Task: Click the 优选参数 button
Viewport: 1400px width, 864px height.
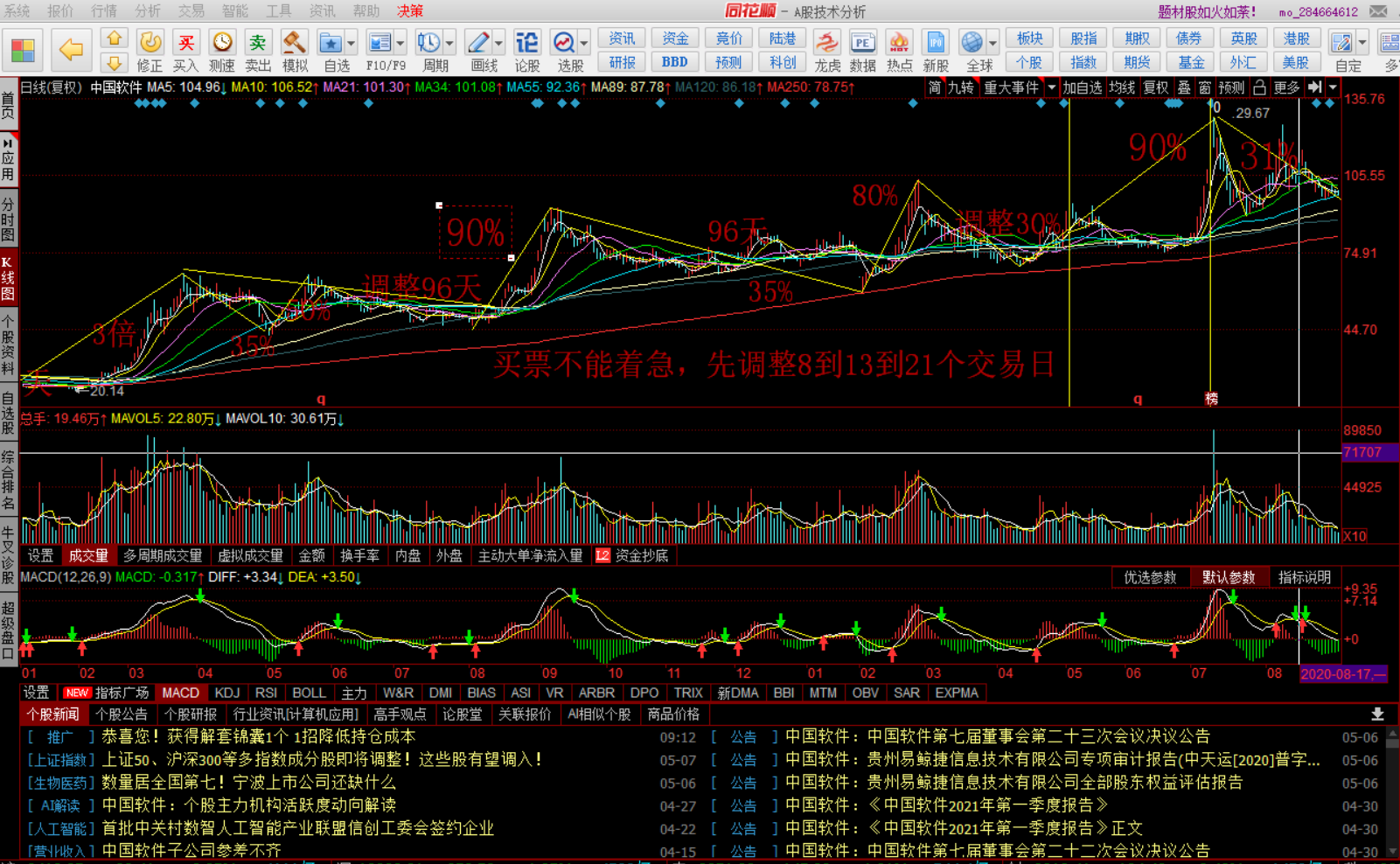Action: (1150, 577)
